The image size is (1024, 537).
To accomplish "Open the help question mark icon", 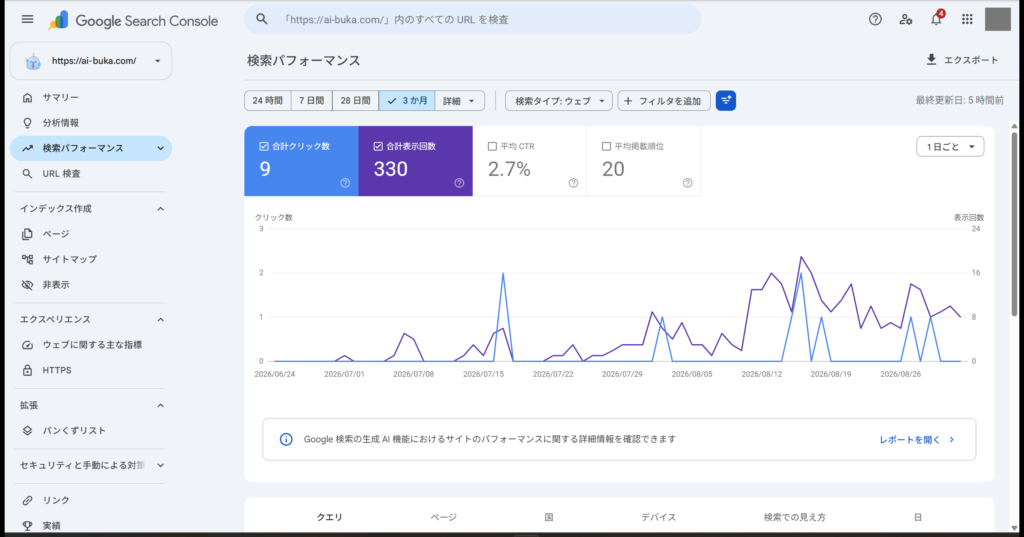I will tap(875, 20).
